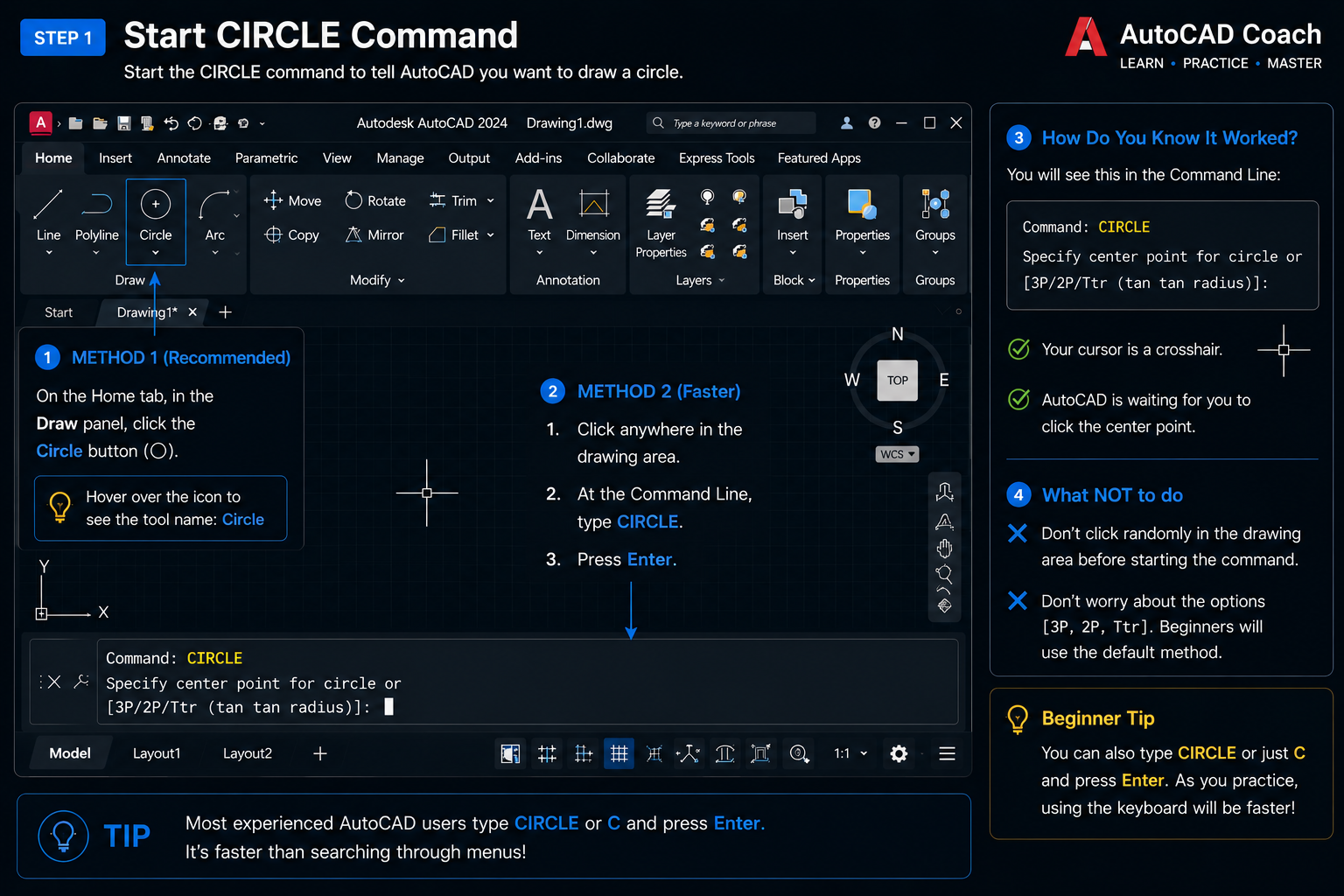Click the help question mark icon
Viewport: 1344px width, 896px height.
(x=874, y=123)
